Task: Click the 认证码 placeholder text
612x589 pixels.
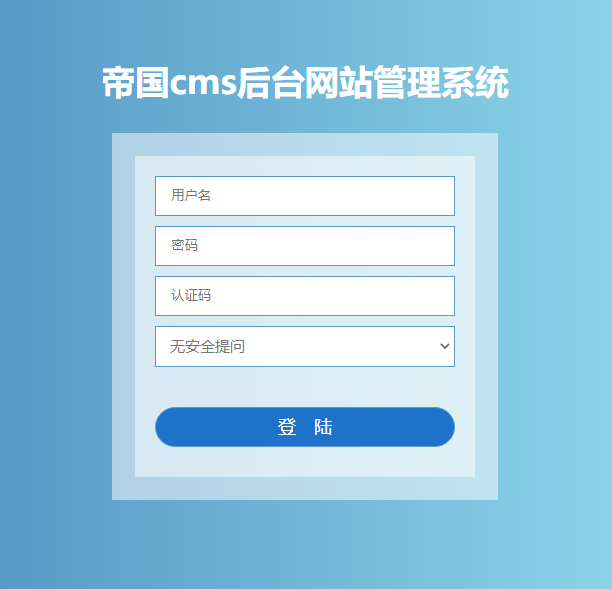Action: pyautogui.click(x=191, y=295)
